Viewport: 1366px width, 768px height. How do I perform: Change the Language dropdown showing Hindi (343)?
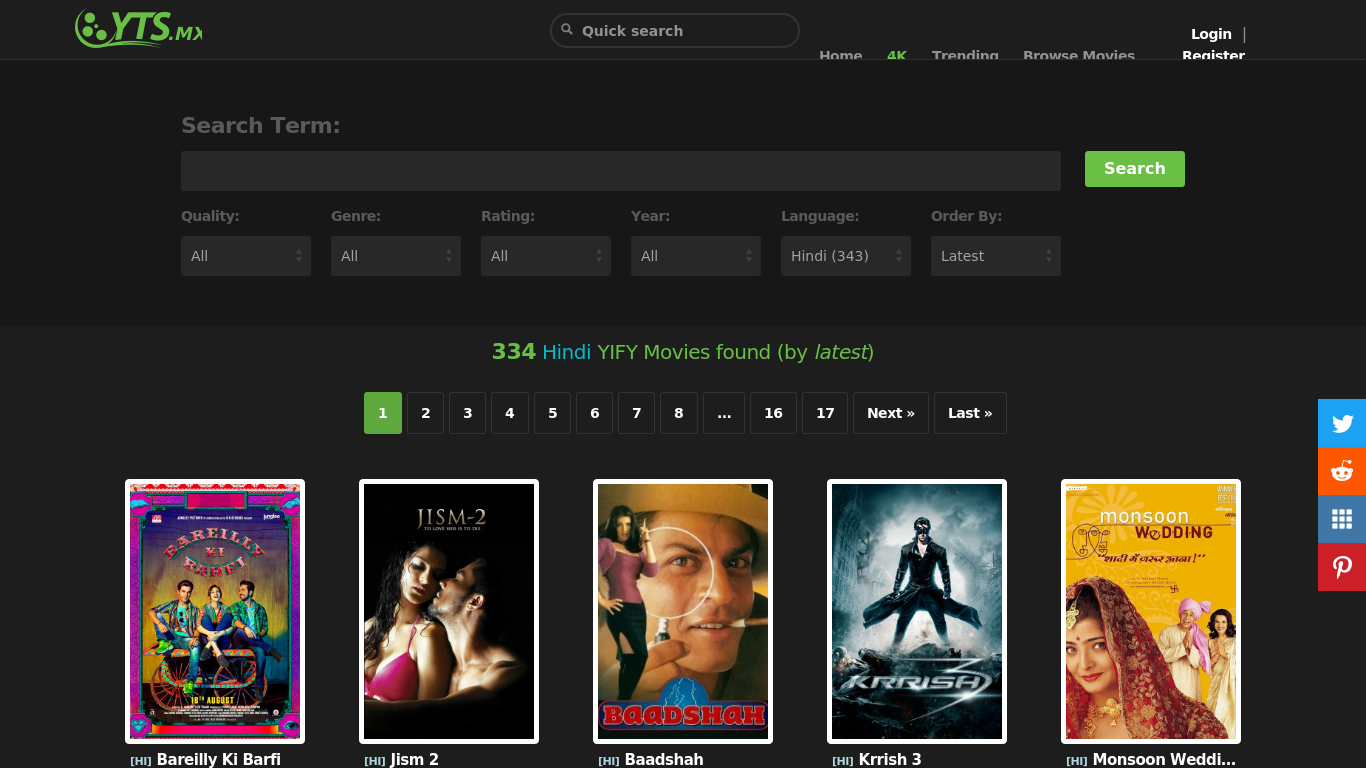pyautogui.click(x=845, y=256)
